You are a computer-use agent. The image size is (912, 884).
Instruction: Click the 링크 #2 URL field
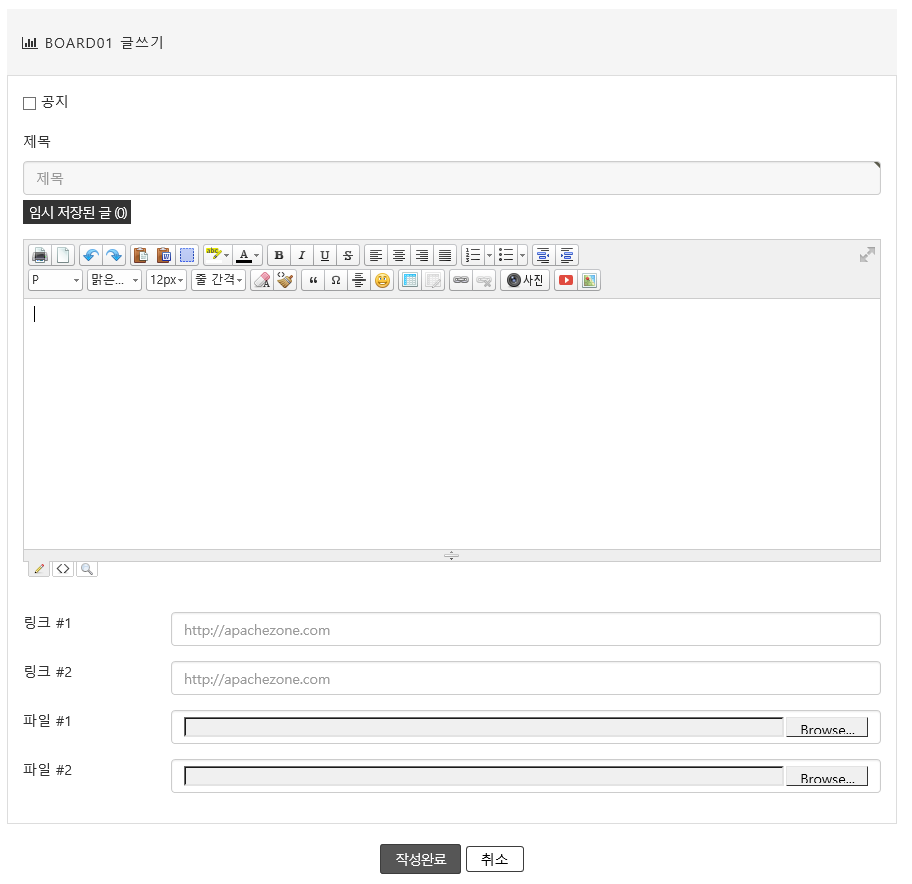click(x=526, y=678)
